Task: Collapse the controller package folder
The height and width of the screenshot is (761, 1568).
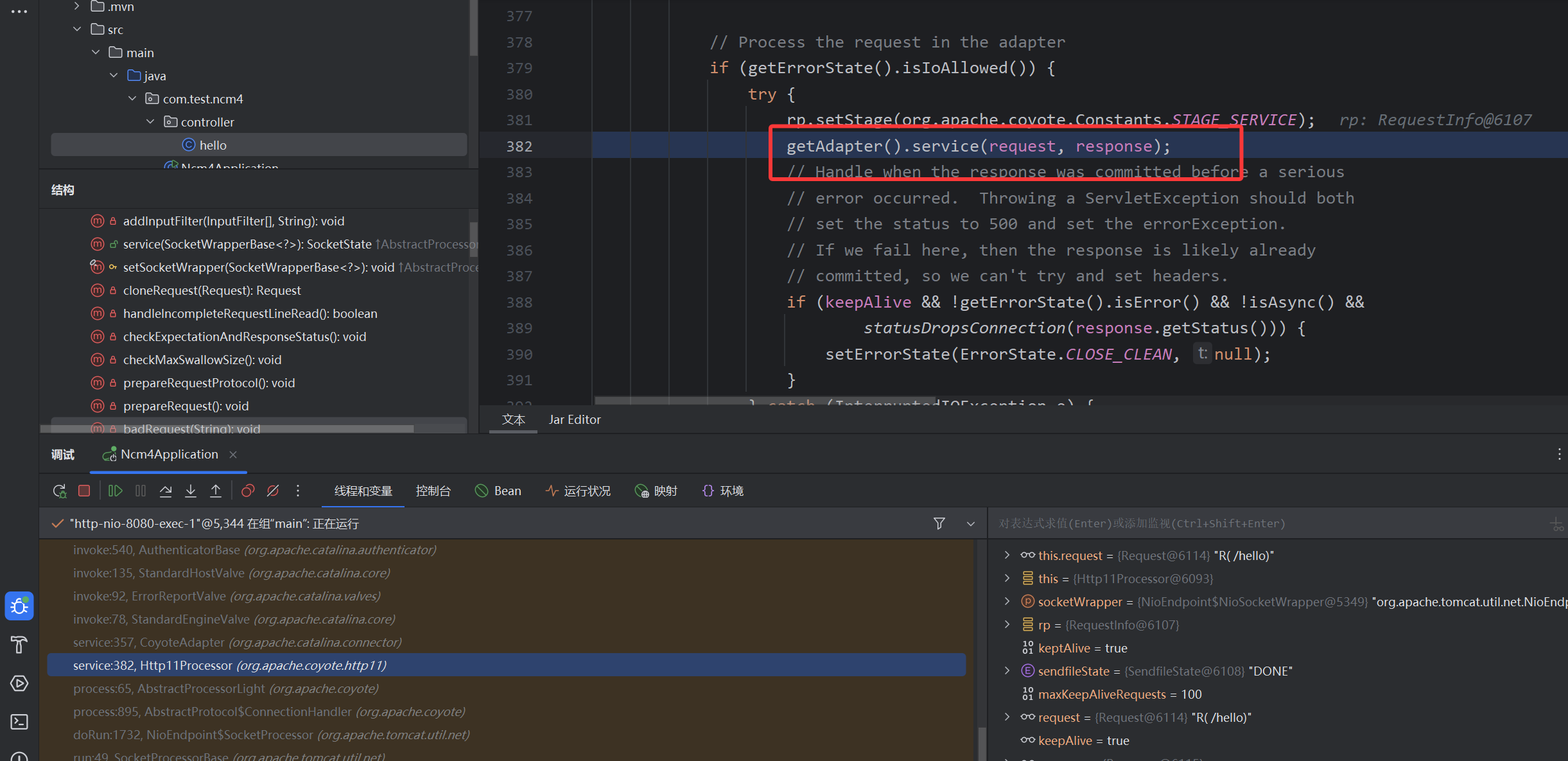Action: [x=150, y=122]
